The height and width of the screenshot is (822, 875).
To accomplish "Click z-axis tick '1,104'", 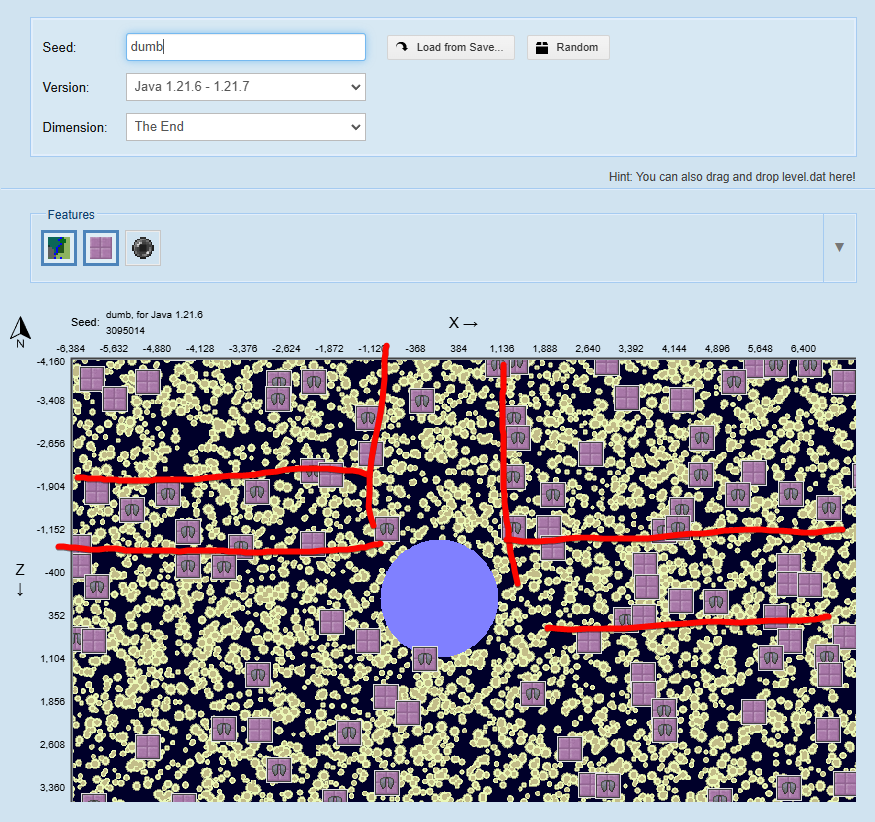I will tap(52, 658).
